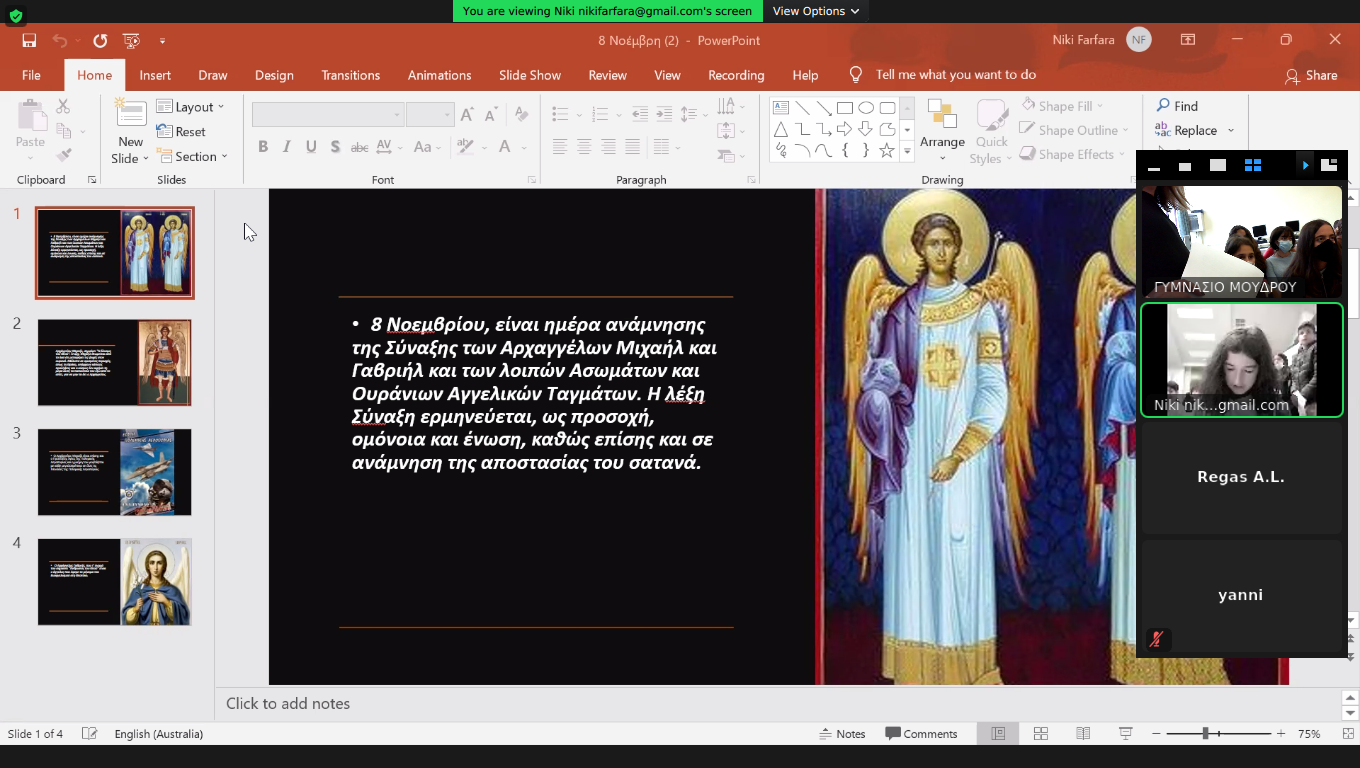Select slide 3 thumbnail
Image resolution: width=1360 pixels, height=768 pixels.
pyautogui.click(x=114, y=472)
